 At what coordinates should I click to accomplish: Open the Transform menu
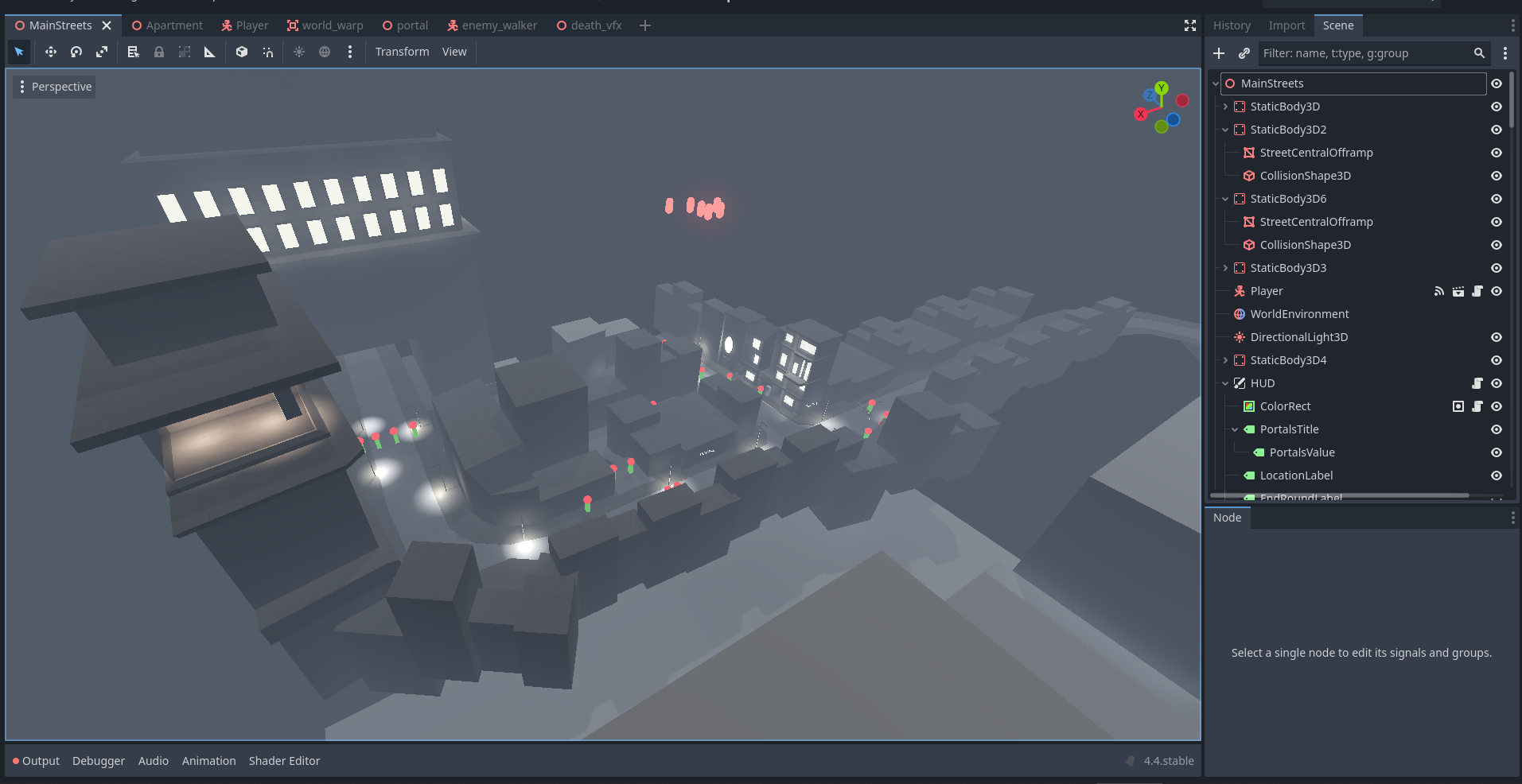[402, 52]
